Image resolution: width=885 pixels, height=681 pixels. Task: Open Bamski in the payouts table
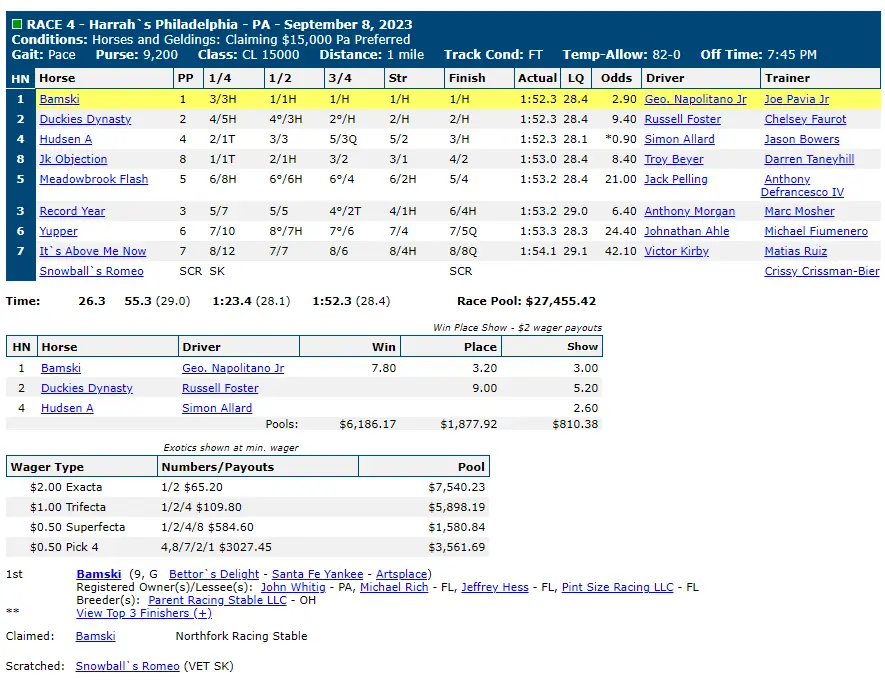(61, 368)
